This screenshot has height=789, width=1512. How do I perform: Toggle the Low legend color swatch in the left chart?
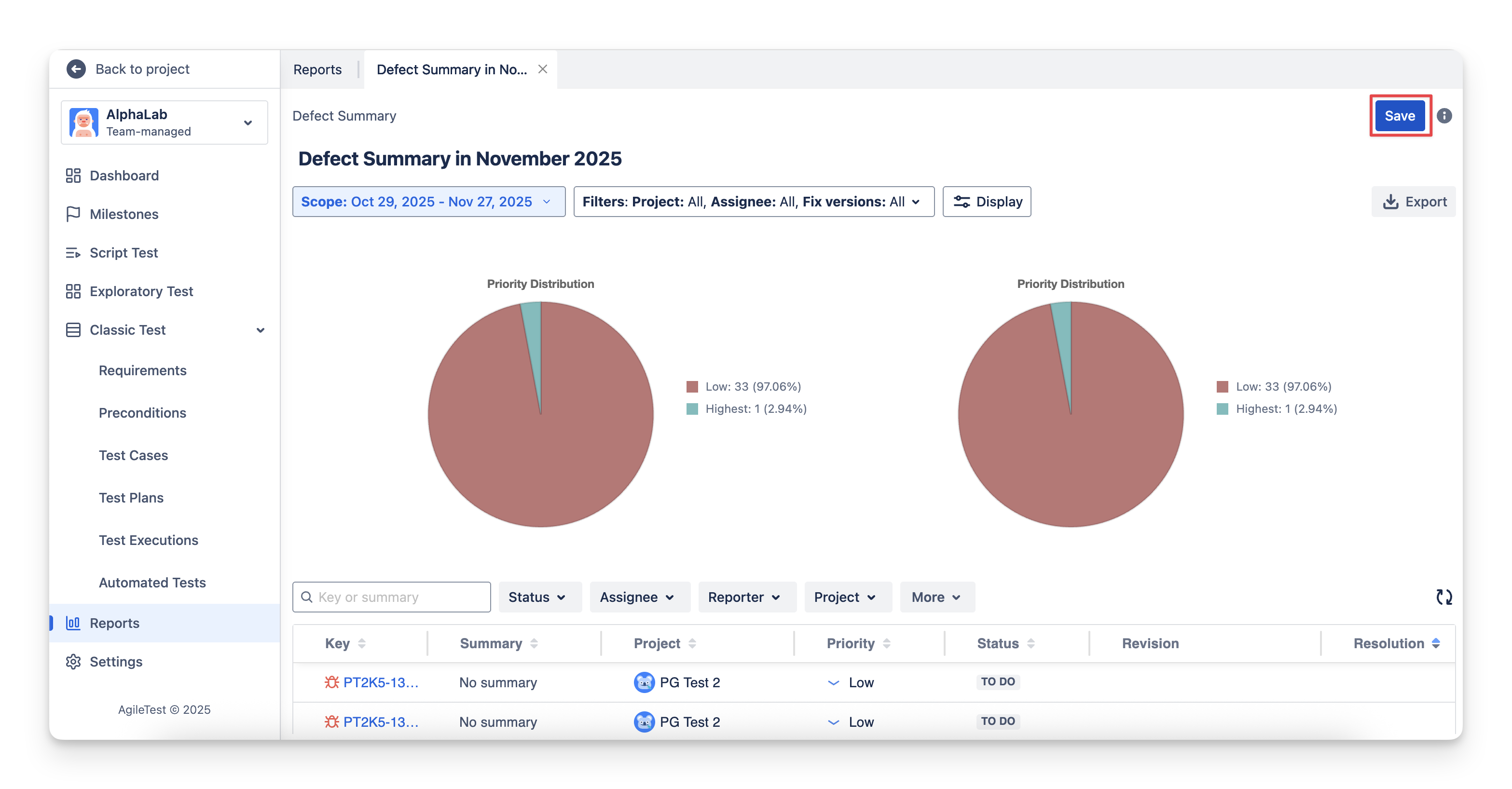[x=692, y=387]
